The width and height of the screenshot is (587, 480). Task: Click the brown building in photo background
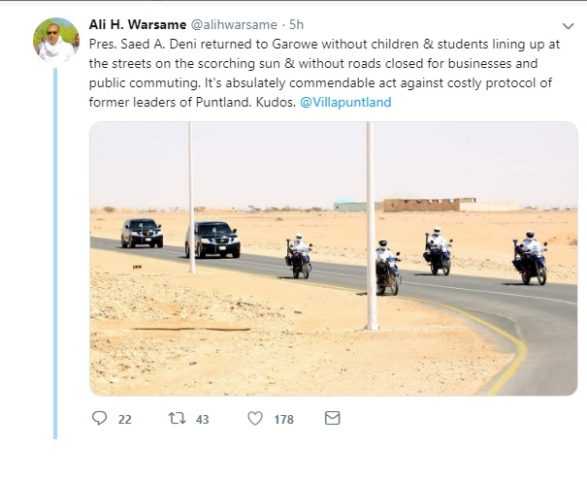(422, 205)
